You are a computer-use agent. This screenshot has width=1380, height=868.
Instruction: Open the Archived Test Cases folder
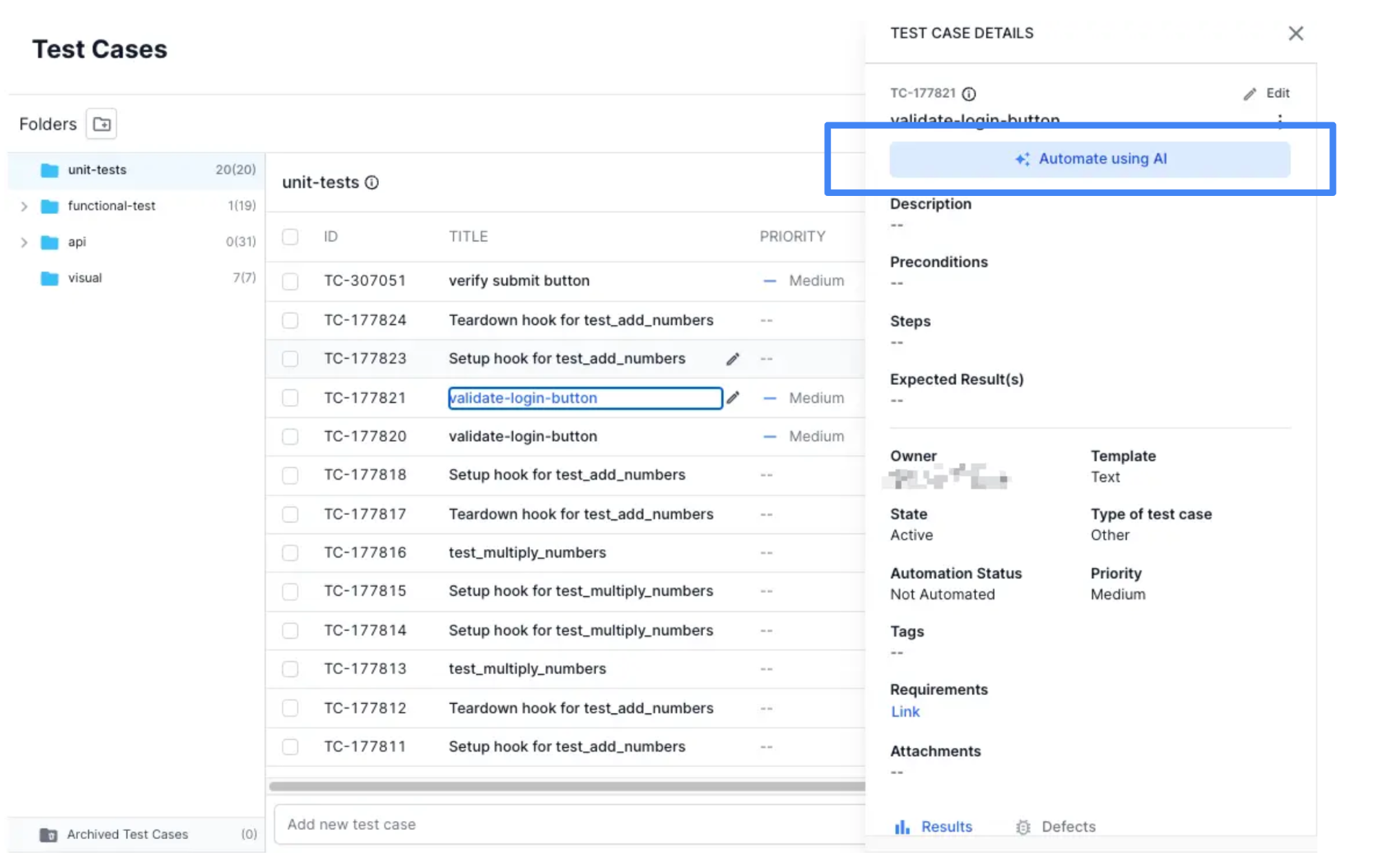coord(127,834)
